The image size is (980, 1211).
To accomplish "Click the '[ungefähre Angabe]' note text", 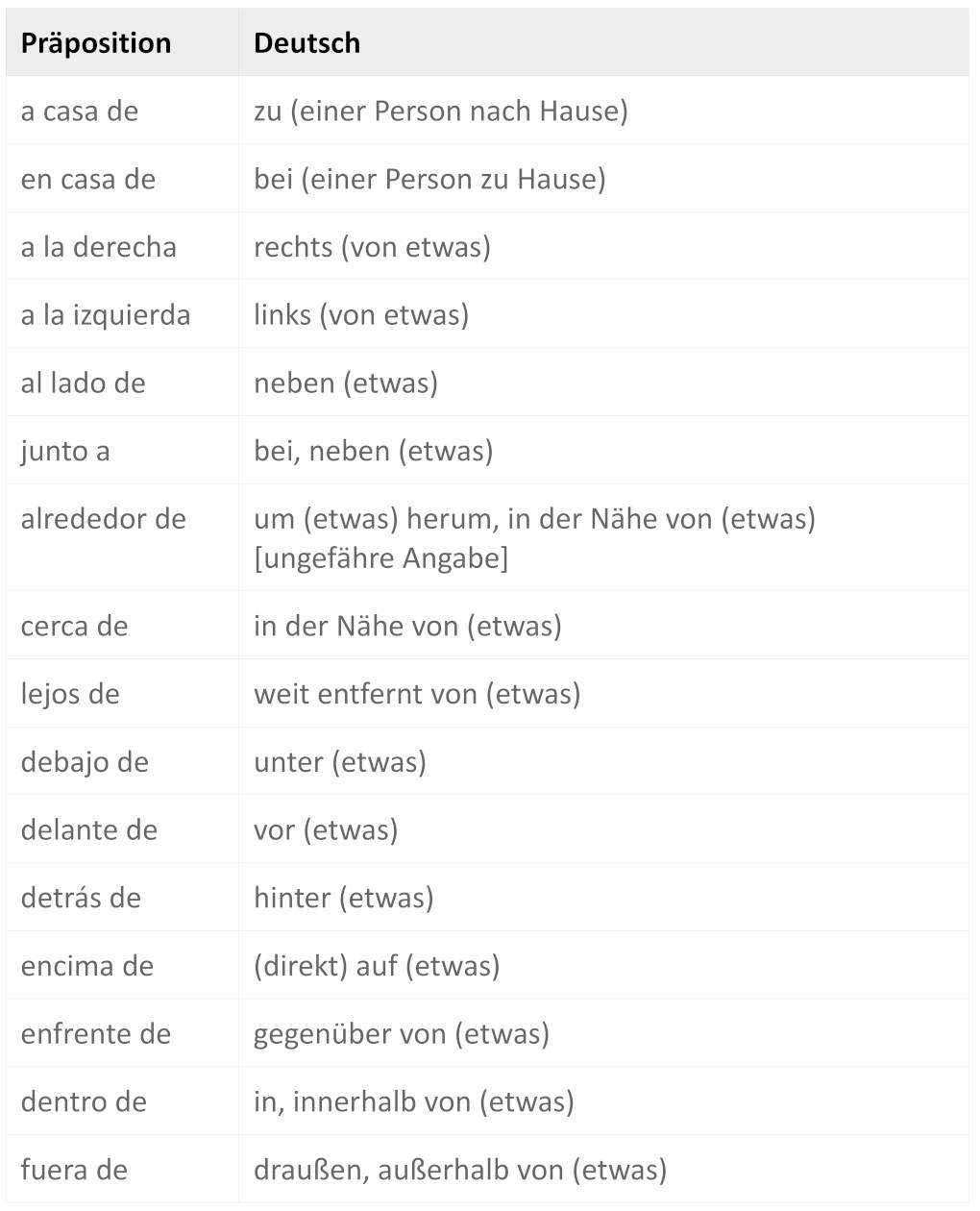I will pyautogui.click(x=380, y=558).
